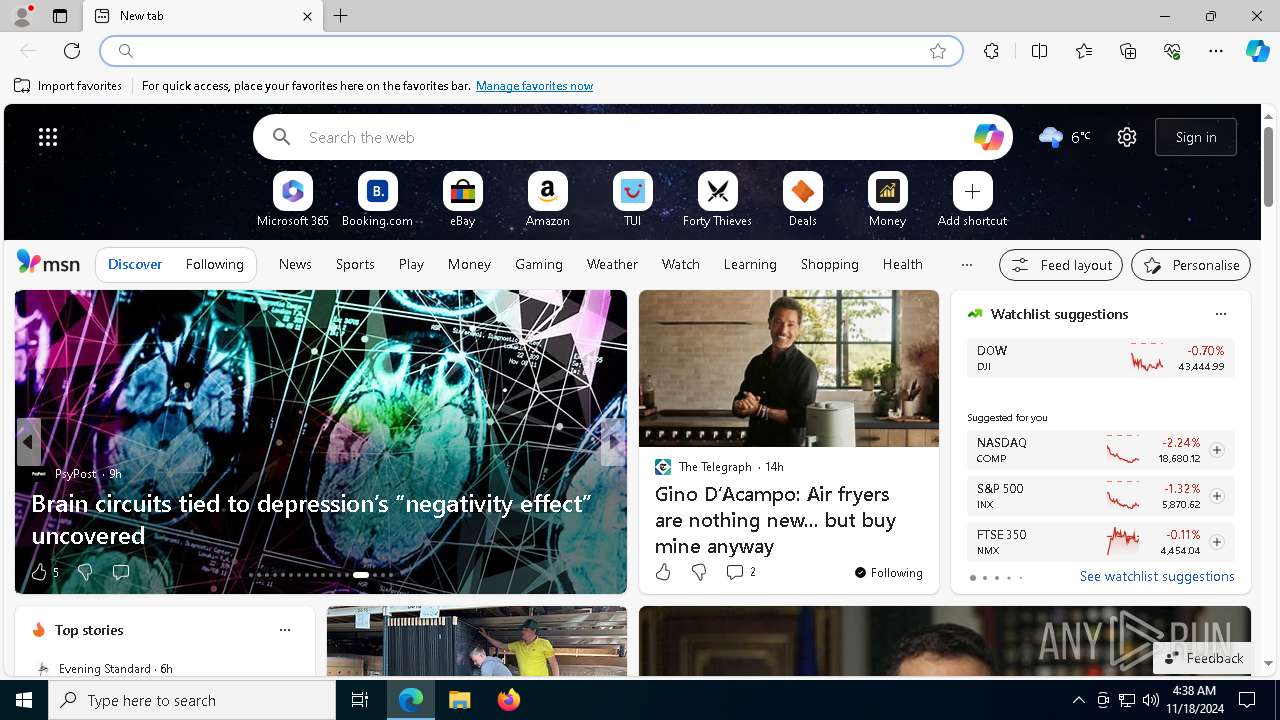
Task: Open the Sports category
Action: pos(355,264)
